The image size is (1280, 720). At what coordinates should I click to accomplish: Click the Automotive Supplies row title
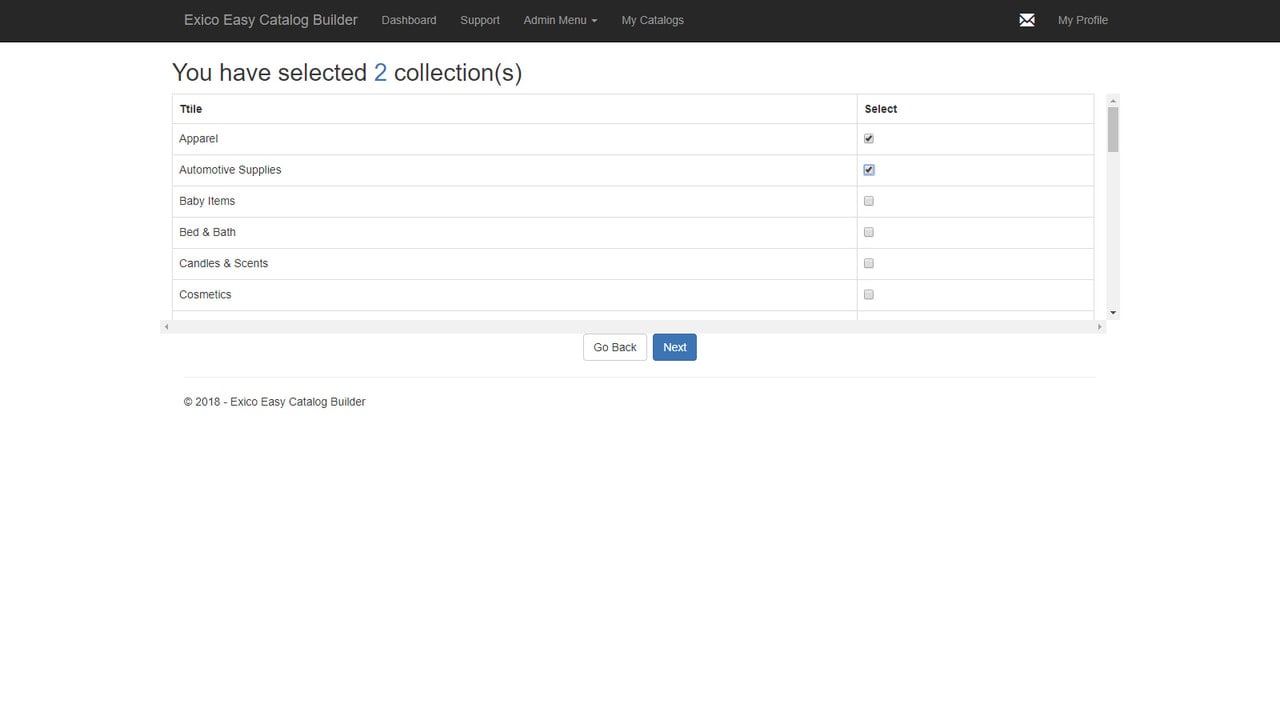pos(230,170)
